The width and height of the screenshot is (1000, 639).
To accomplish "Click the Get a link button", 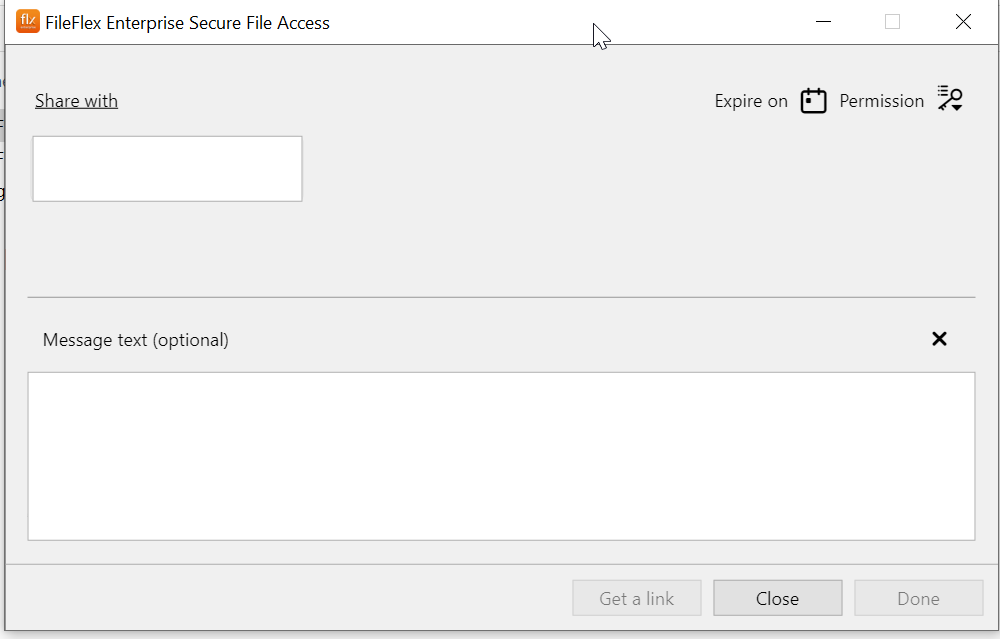I will pyautogui.click(x=636, y=598).
